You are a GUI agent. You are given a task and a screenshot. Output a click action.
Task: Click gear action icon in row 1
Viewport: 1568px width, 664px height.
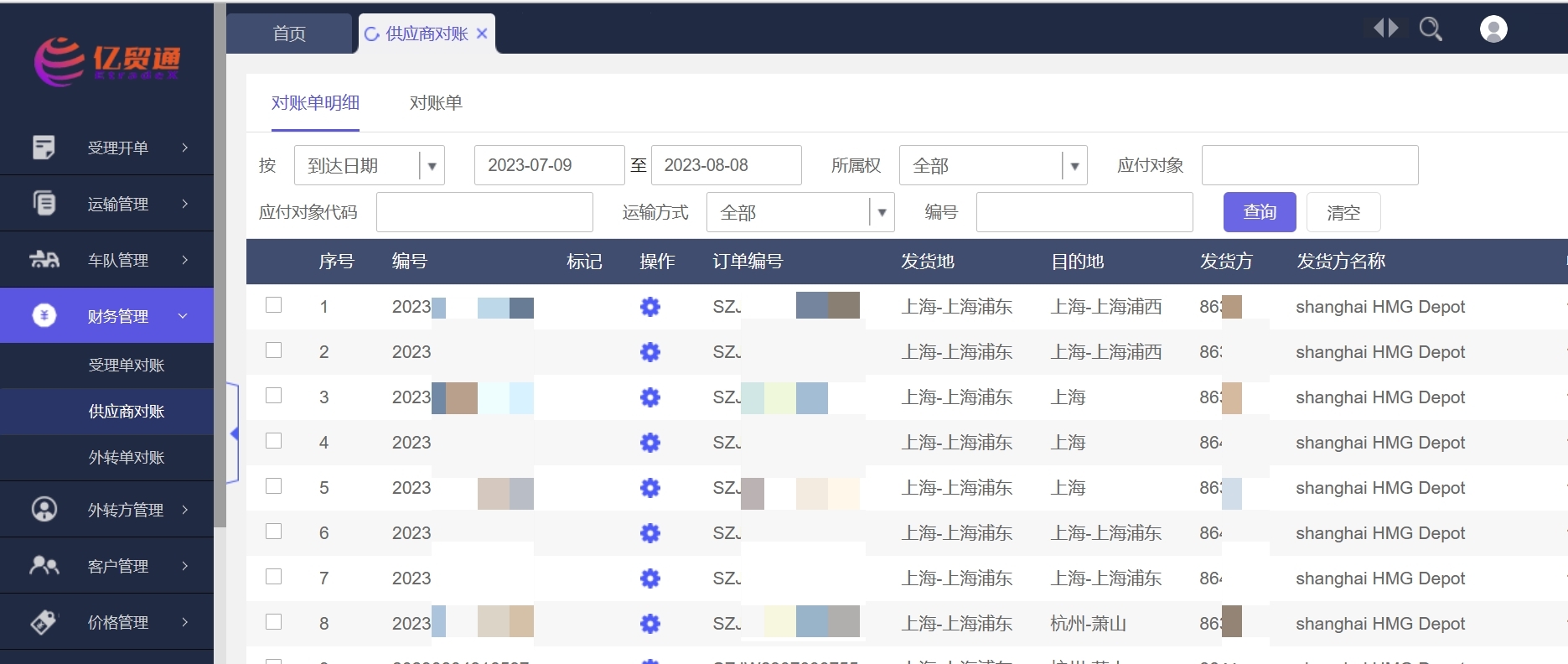(649, 307)
